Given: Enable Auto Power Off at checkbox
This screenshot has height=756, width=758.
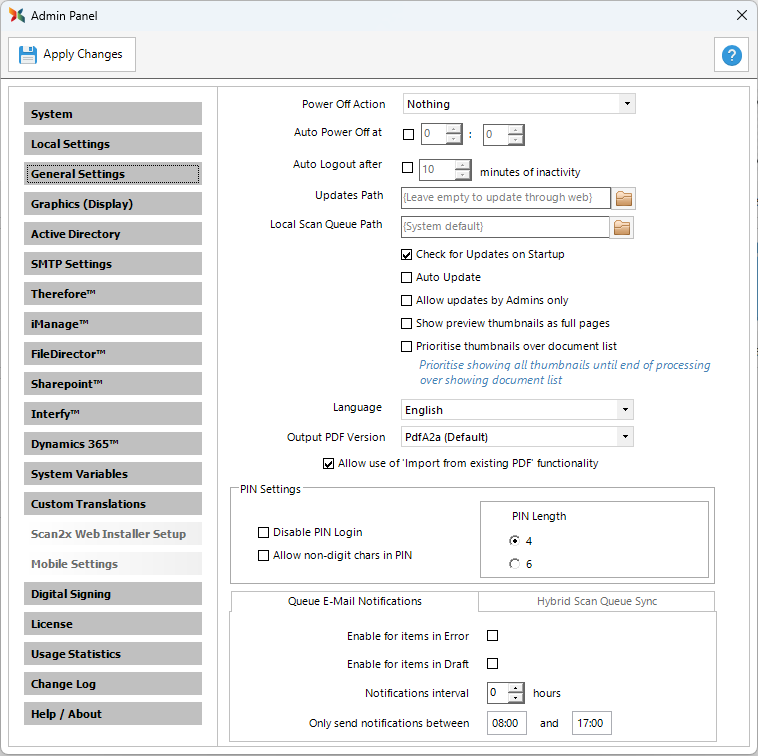Looking at the screenshot, I should pyautogui.click(x=408, y=134).
